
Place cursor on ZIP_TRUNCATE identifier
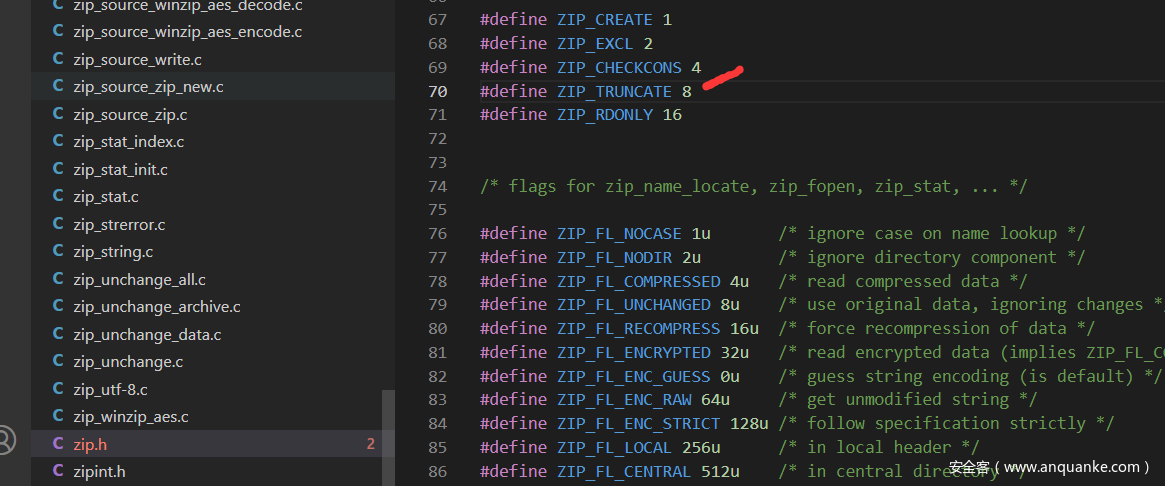click(614, 91)
